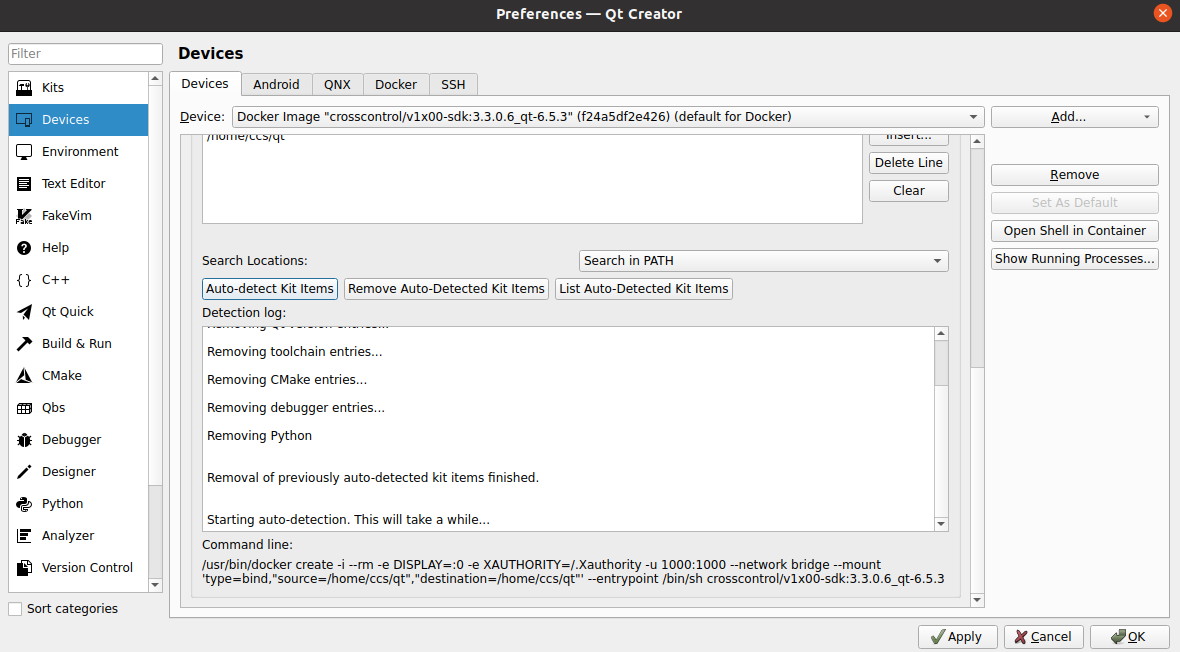Click the Apply button
Viewport: 1180px width, 652px height.
[x=956, y=637]
